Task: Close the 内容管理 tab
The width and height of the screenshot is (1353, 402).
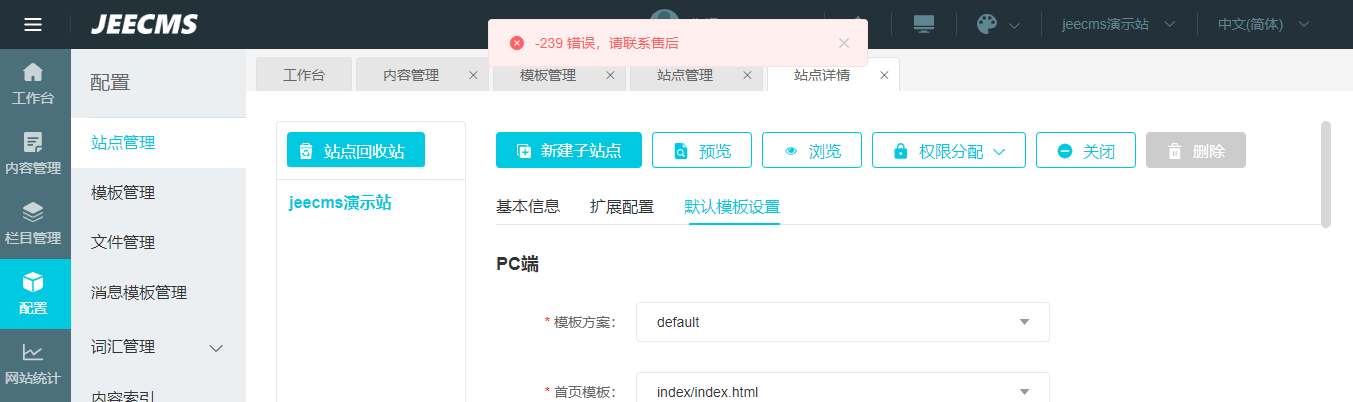Action: [x=474, y=75]
